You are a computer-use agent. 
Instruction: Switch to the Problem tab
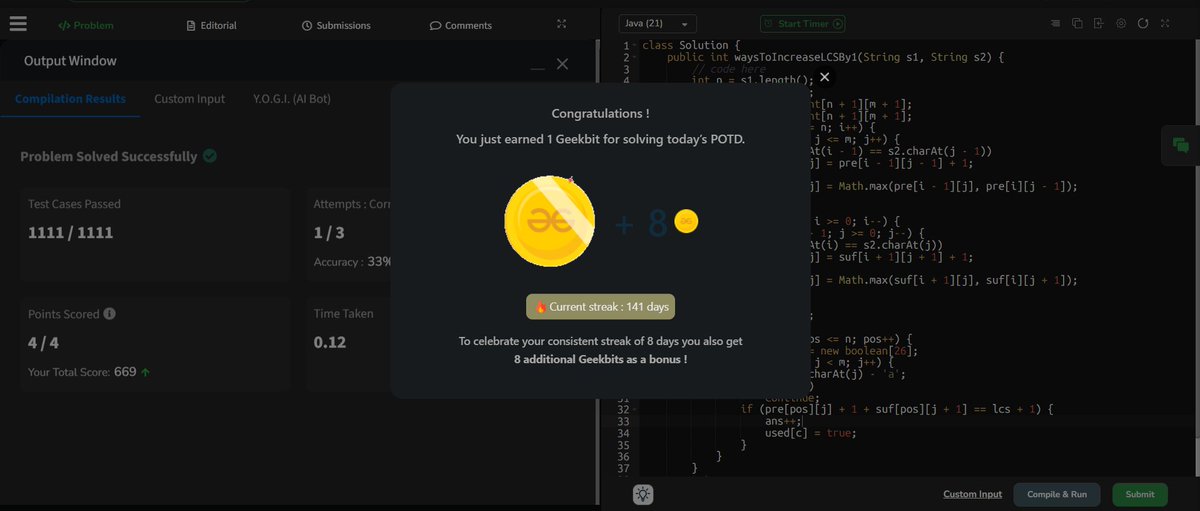click(86, 25)
